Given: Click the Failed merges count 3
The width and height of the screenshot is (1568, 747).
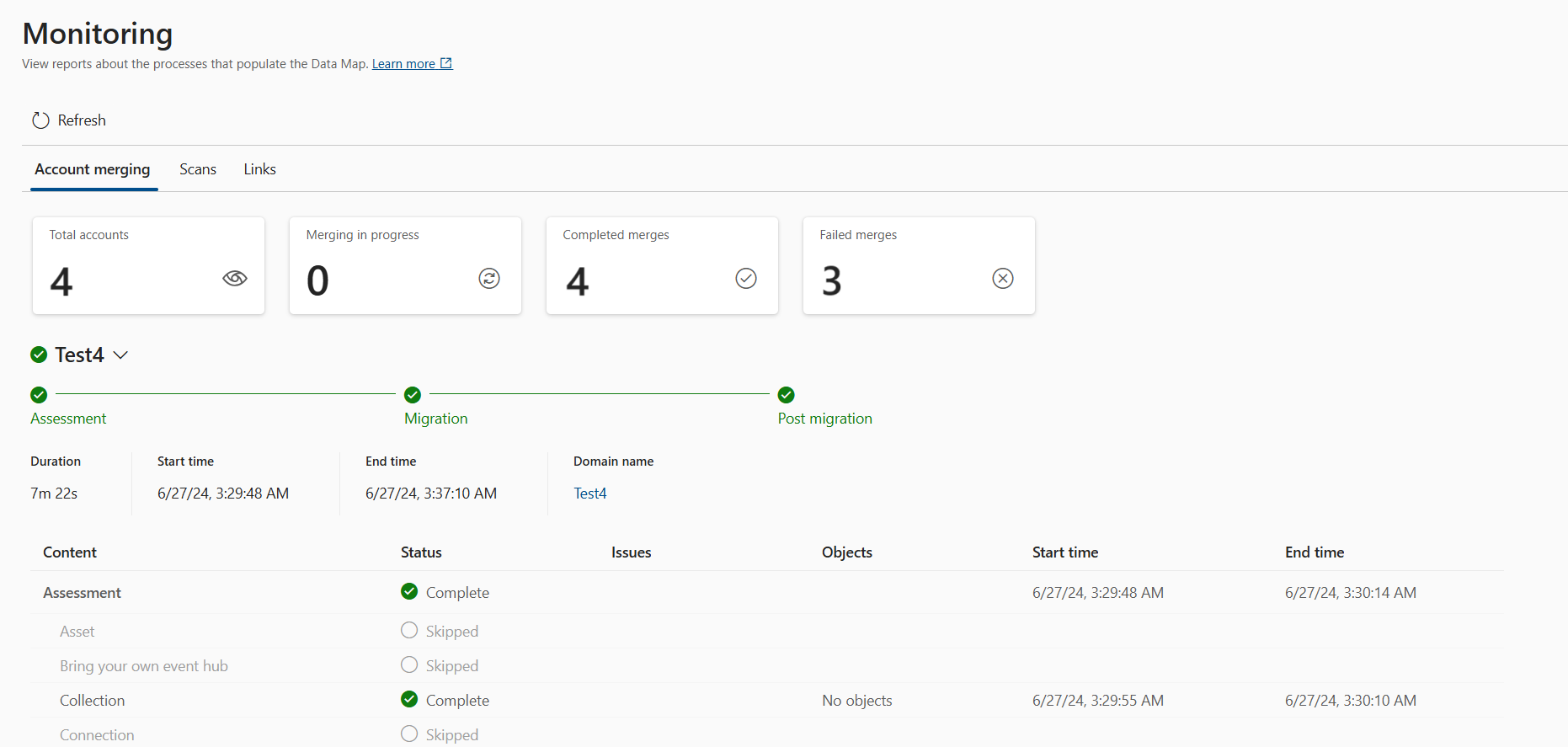Looking at the screenshot, I should click(832, 280).
